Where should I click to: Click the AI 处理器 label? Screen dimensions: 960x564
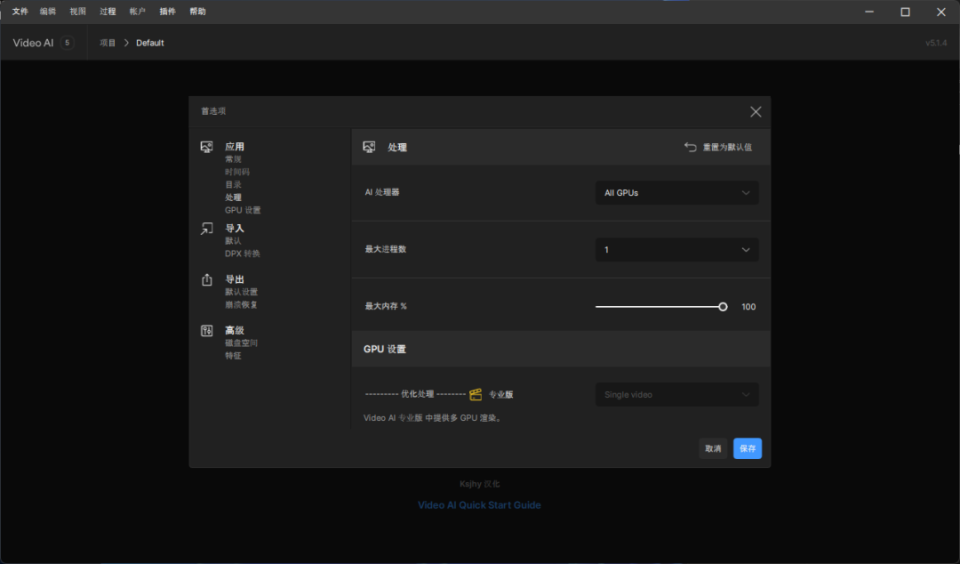pos(382,192)
